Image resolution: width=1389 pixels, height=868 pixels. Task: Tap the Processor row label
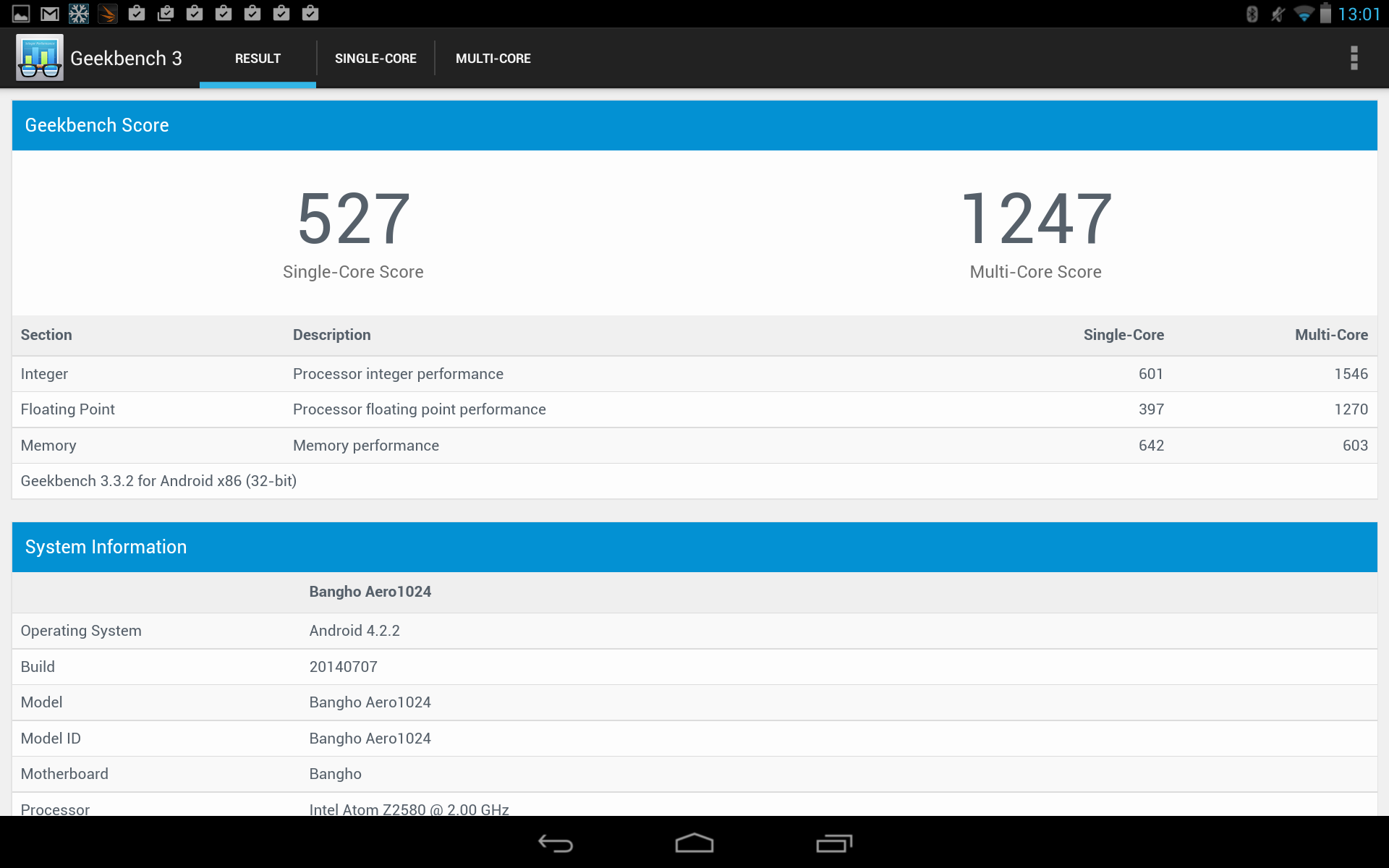55,809
